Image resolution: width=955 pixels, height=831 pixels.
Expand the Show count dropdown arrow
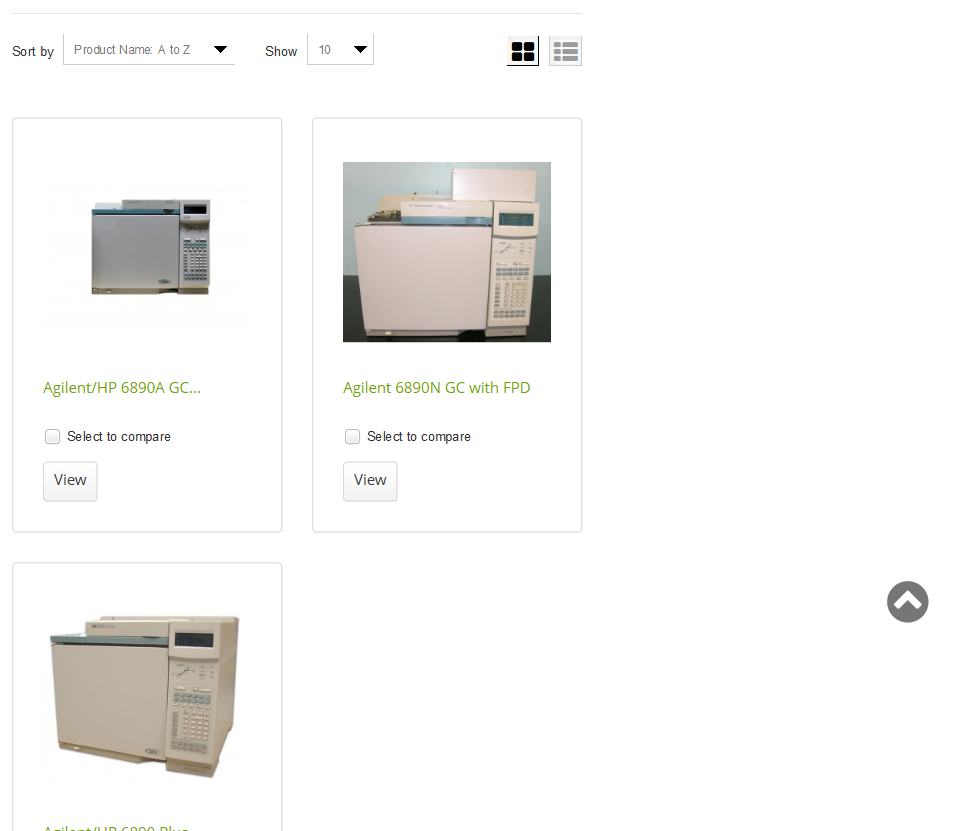361,49
